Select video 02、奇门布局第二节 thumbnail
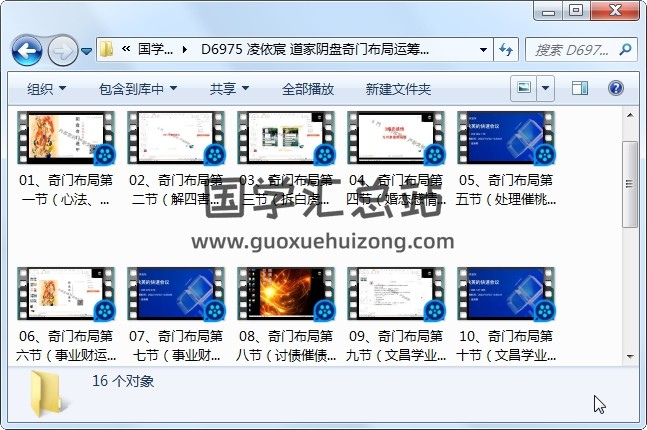This screenshot has height=430, width=647. point(176,138)
